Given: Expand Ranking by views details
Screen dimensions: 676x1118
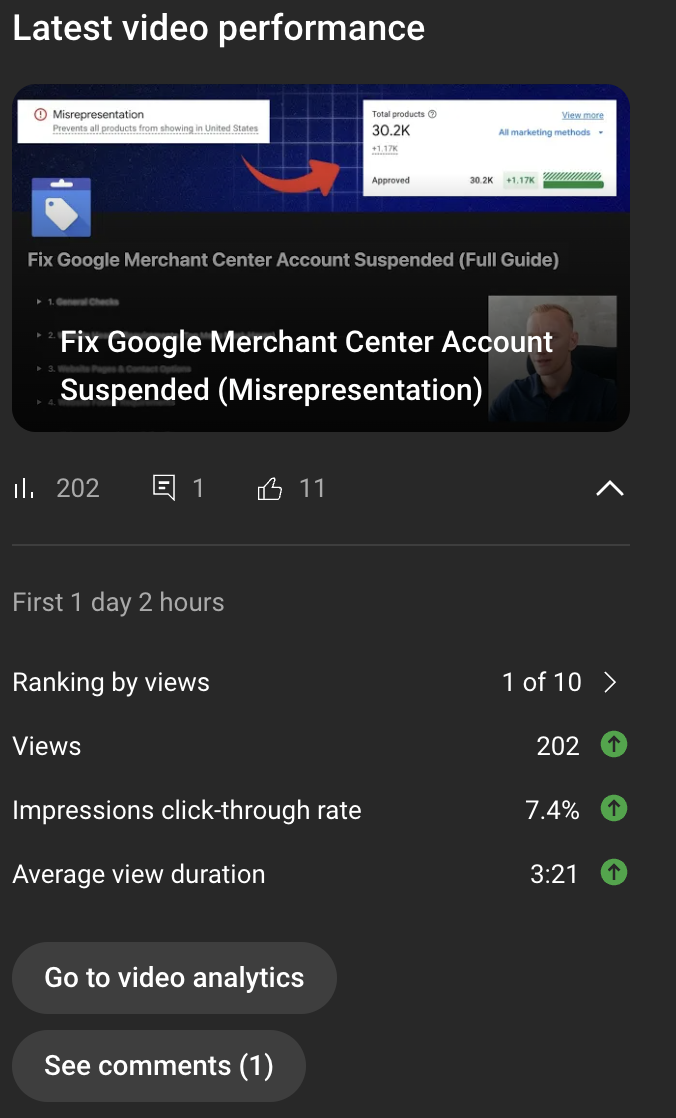Looking at the screenshot, I should point(608,682).
